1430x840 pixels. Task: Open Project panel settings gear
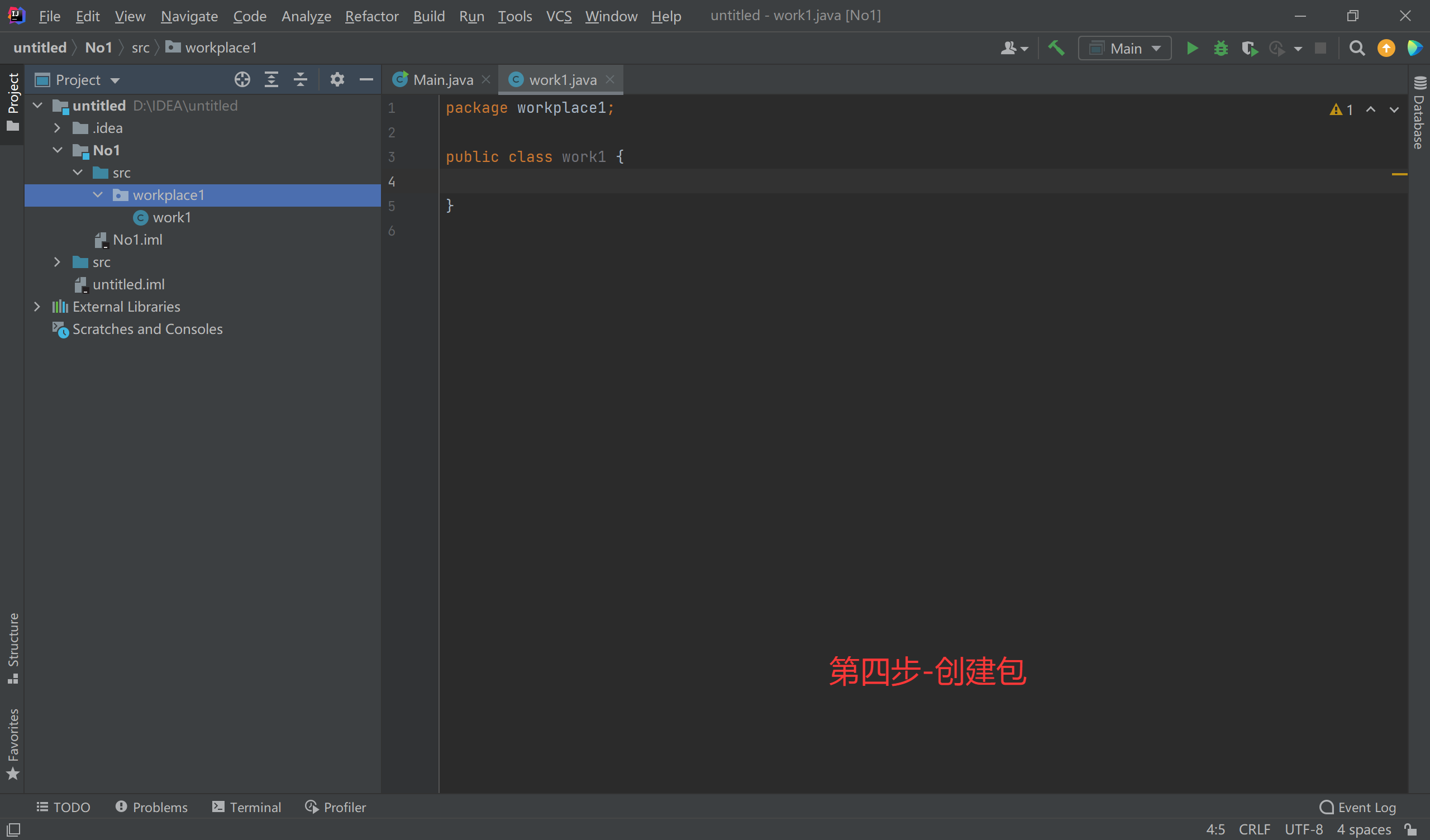click(337, 80)
